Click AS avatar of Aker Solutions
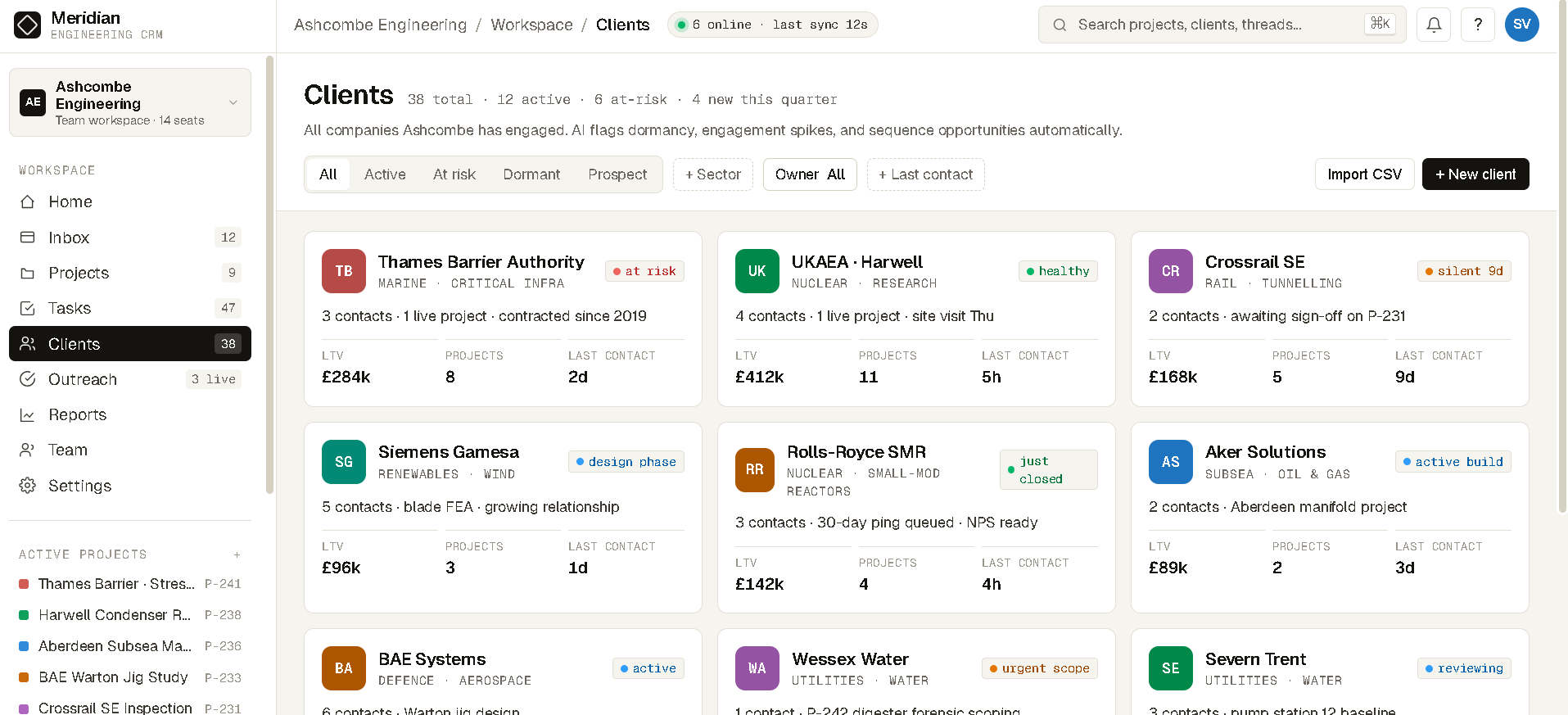Viewport: 1568px width, 715px height. pyautogui.click(x=1171, y=462)
